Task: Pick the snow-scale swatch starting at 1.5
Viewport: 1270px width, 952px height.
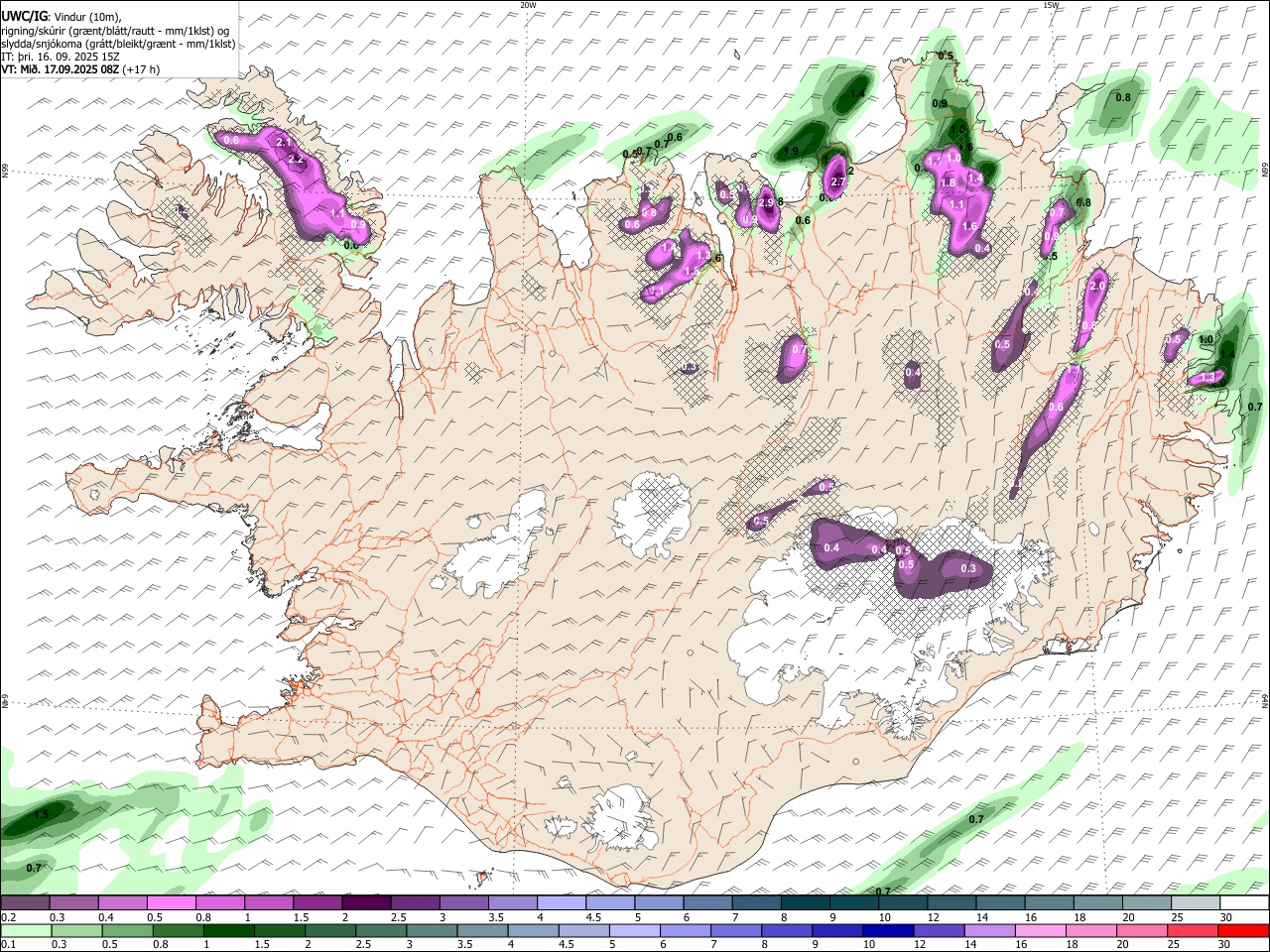Action: coord(317,903)
